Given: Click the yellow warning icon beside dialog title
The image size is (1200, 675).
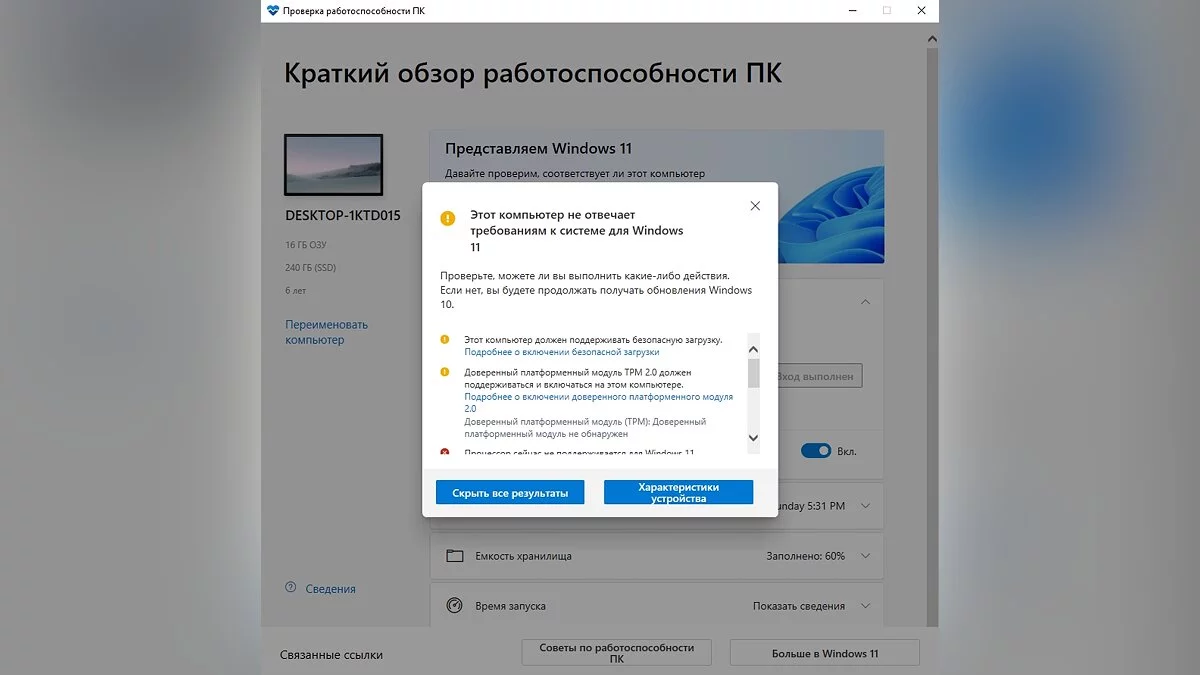Looking at the screenshot, I should pyautogui.click(x=448, y=217).
